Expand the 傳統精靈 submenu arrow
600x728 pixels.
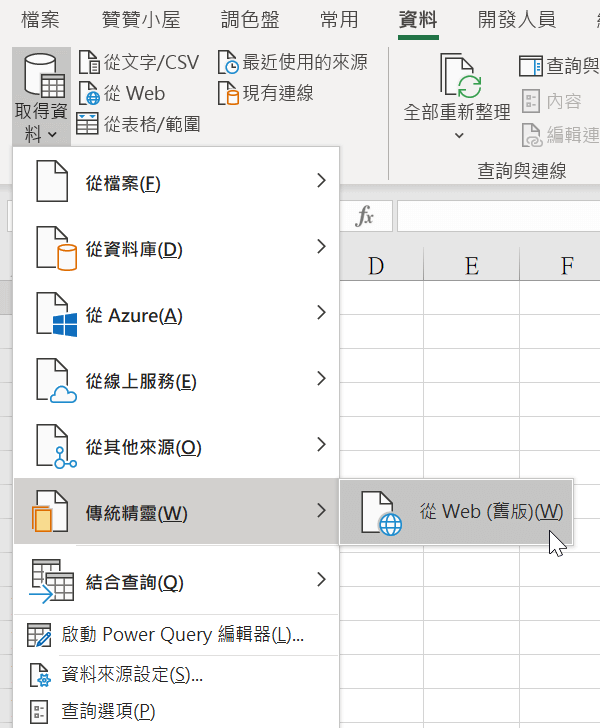[x=321, y=510]
